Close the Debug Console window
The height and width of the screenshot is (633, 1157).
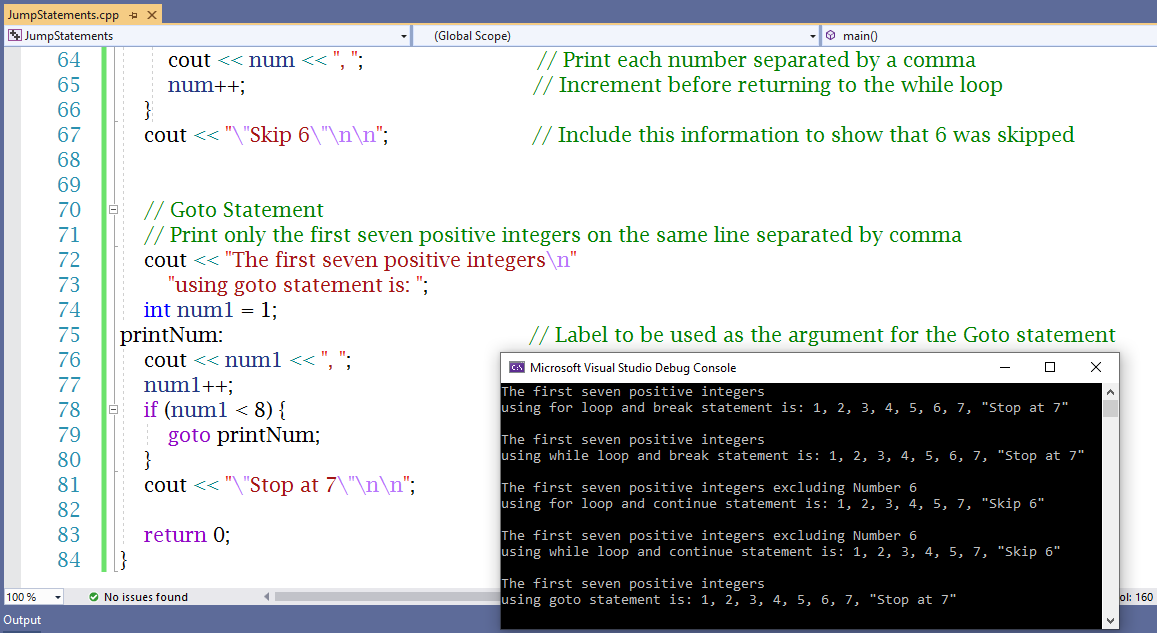1096,367
